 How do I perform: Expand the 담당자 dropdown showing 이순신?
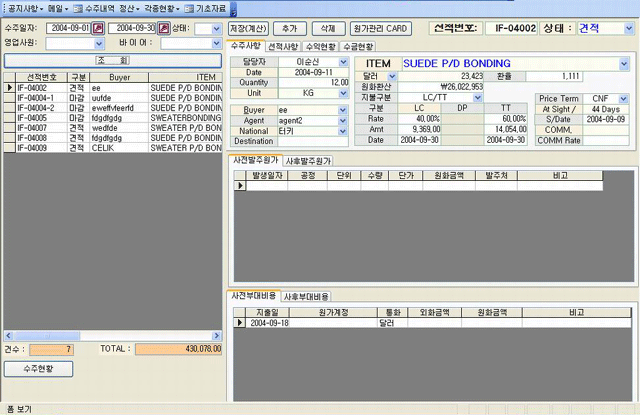(x=343, y=62)
